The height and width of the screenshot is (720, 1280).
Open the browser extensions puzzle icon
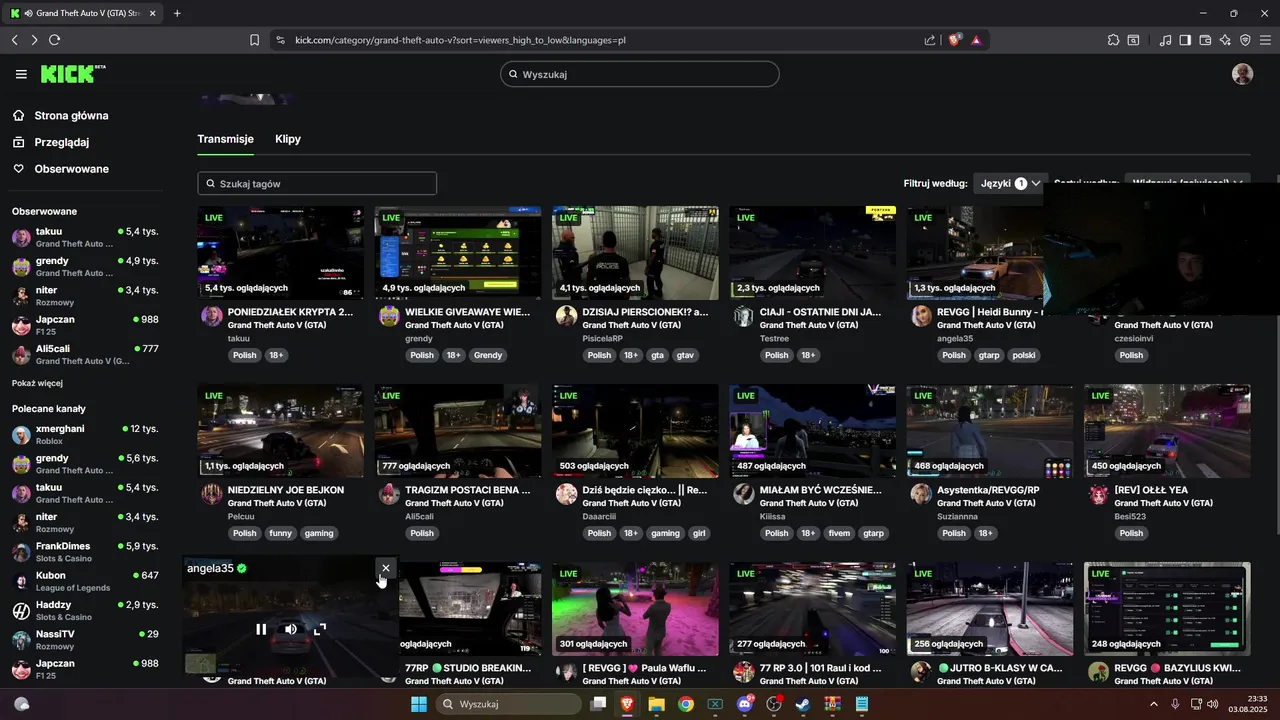coord(1113,40)
